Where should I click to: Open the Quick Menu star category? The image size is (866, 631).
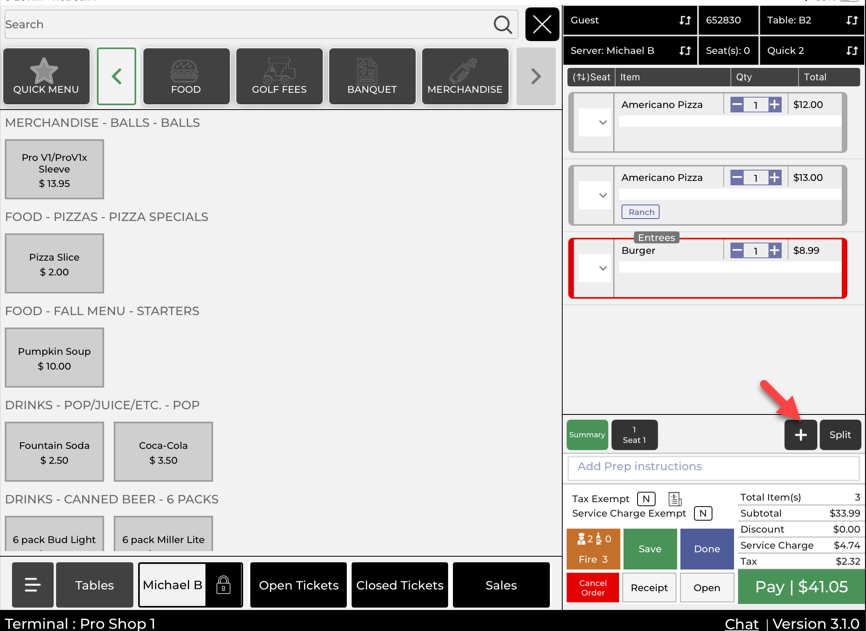[46, 77]
